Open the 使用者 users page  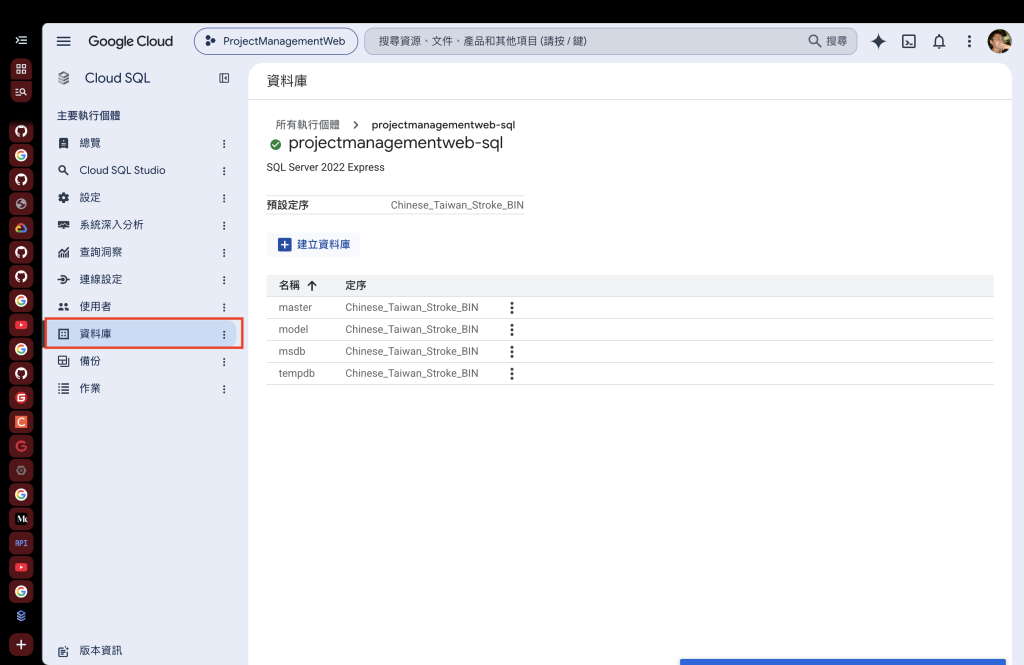pyautogui.click(x=95, y=306)
